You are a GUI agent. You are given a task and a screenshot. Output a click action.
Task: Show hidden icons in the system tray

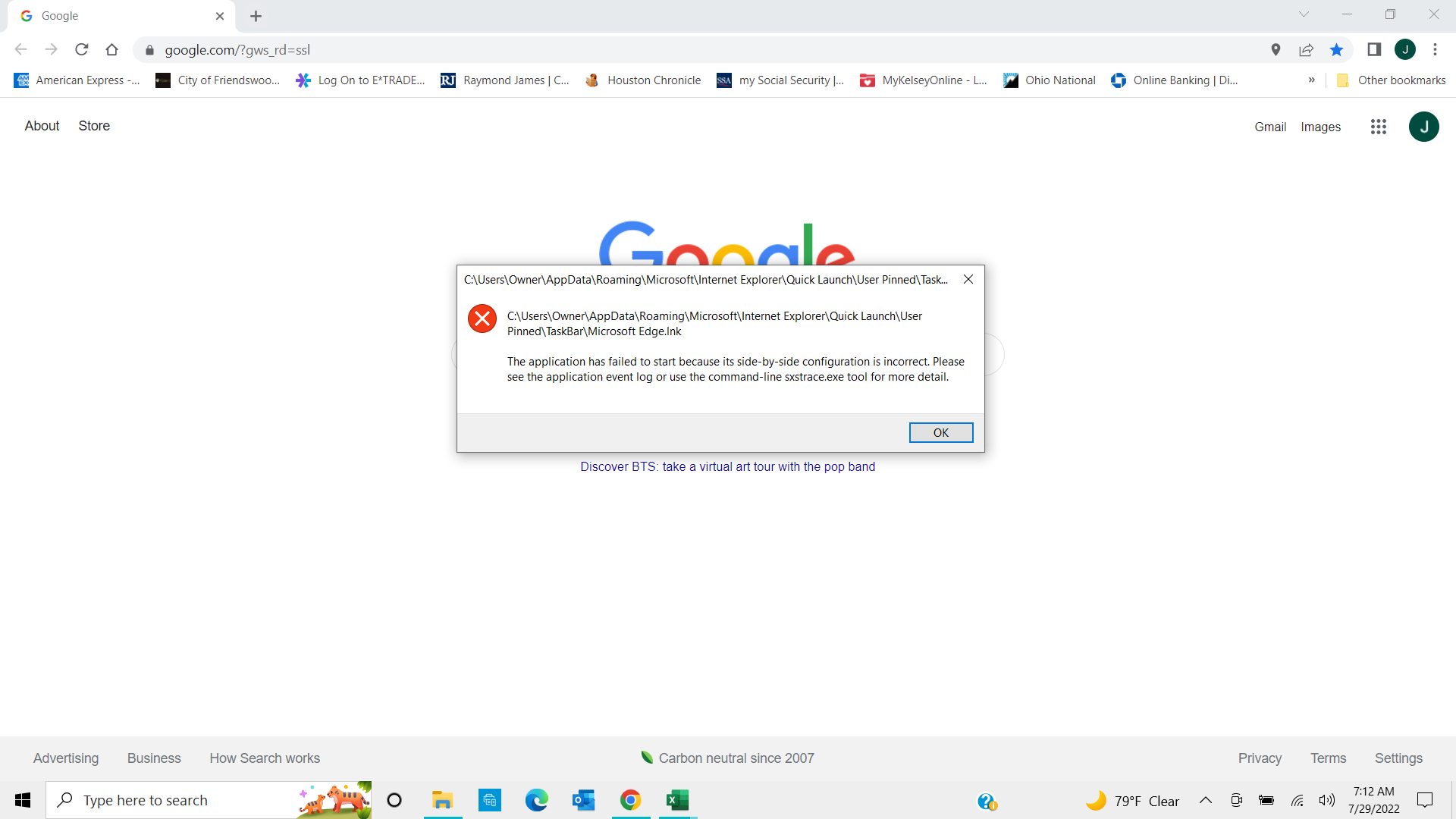(1206, 800)
